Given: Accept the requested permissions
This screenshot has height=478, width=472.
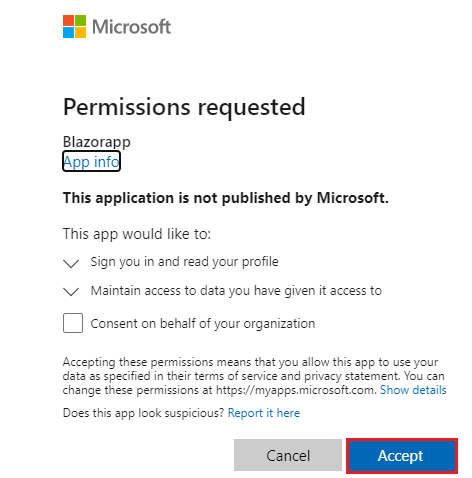Looking at the screenshot, I should pos(402,456).
